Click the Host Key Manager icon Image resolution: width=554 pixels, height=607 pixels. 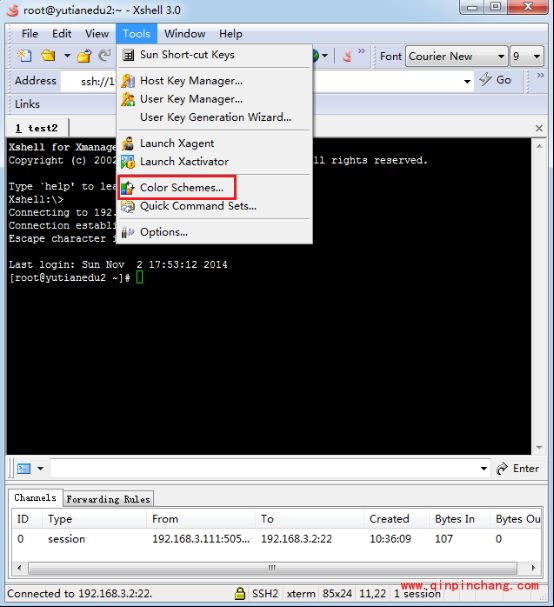128,81
